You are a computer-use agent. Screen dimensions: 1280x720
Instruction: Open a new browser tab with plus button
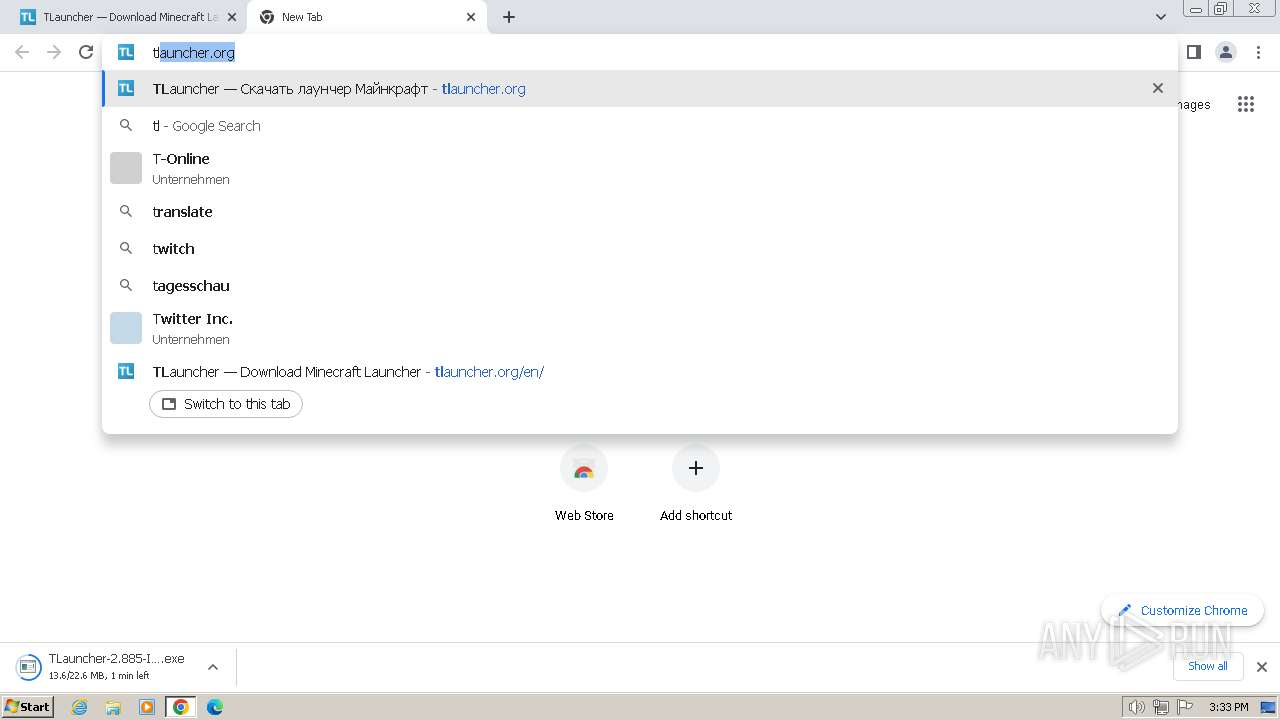coord(508,17)
